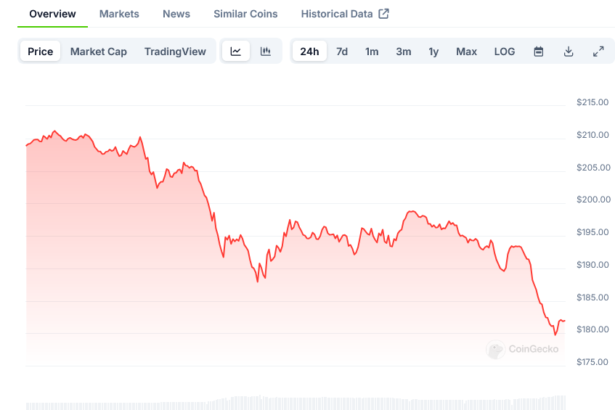Expand chart to fullscreen
615x410 pixels.
pyautogui.click(x=598, y=51)
